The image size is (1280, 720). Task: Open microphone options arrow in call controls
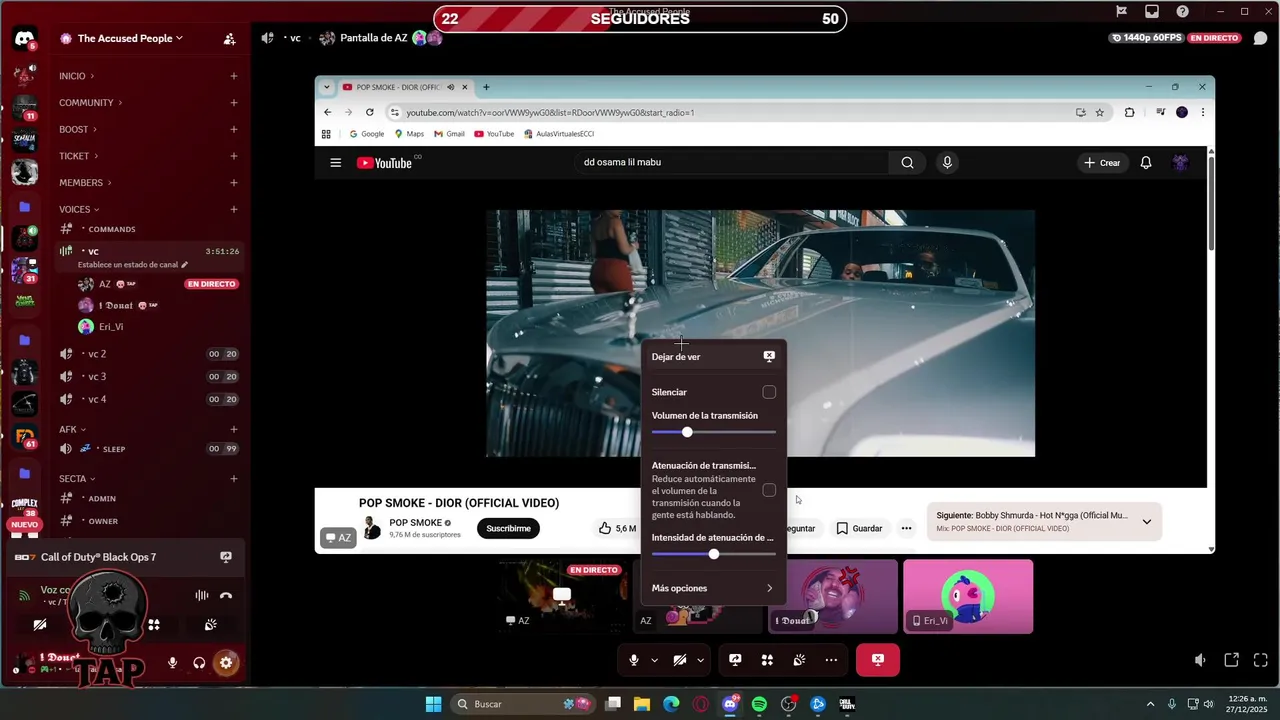pos(654,660)
